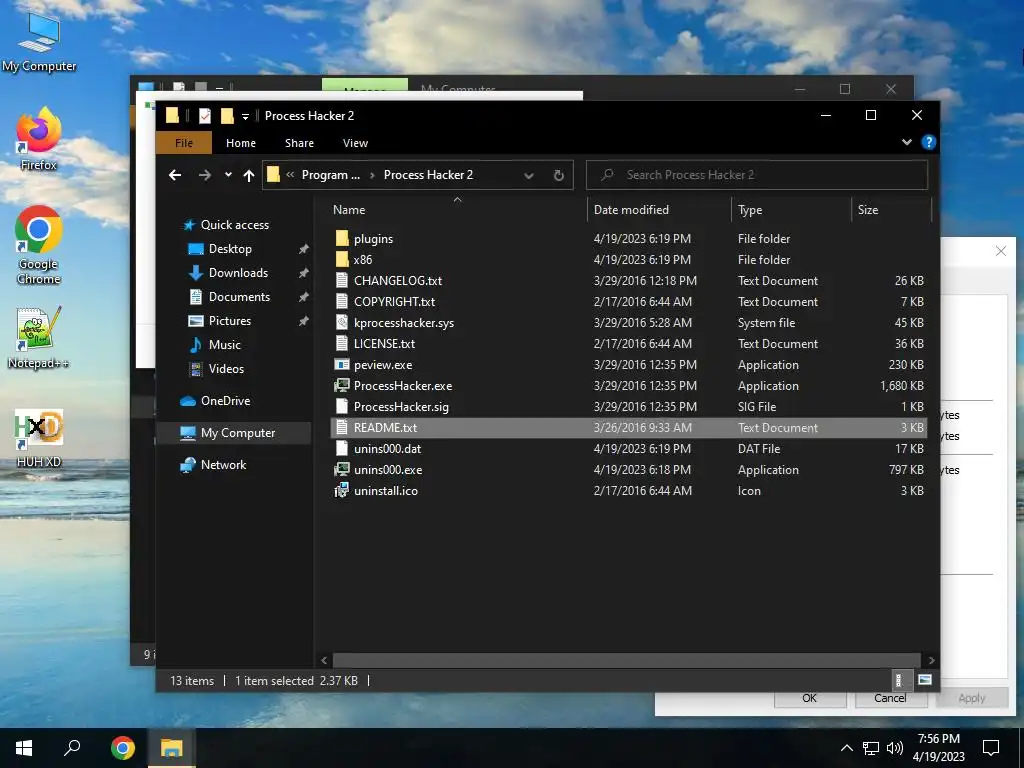Screen dimensions: 1024x768
Task: Expand the address bar history dropdown
Action: coord(529,175)
